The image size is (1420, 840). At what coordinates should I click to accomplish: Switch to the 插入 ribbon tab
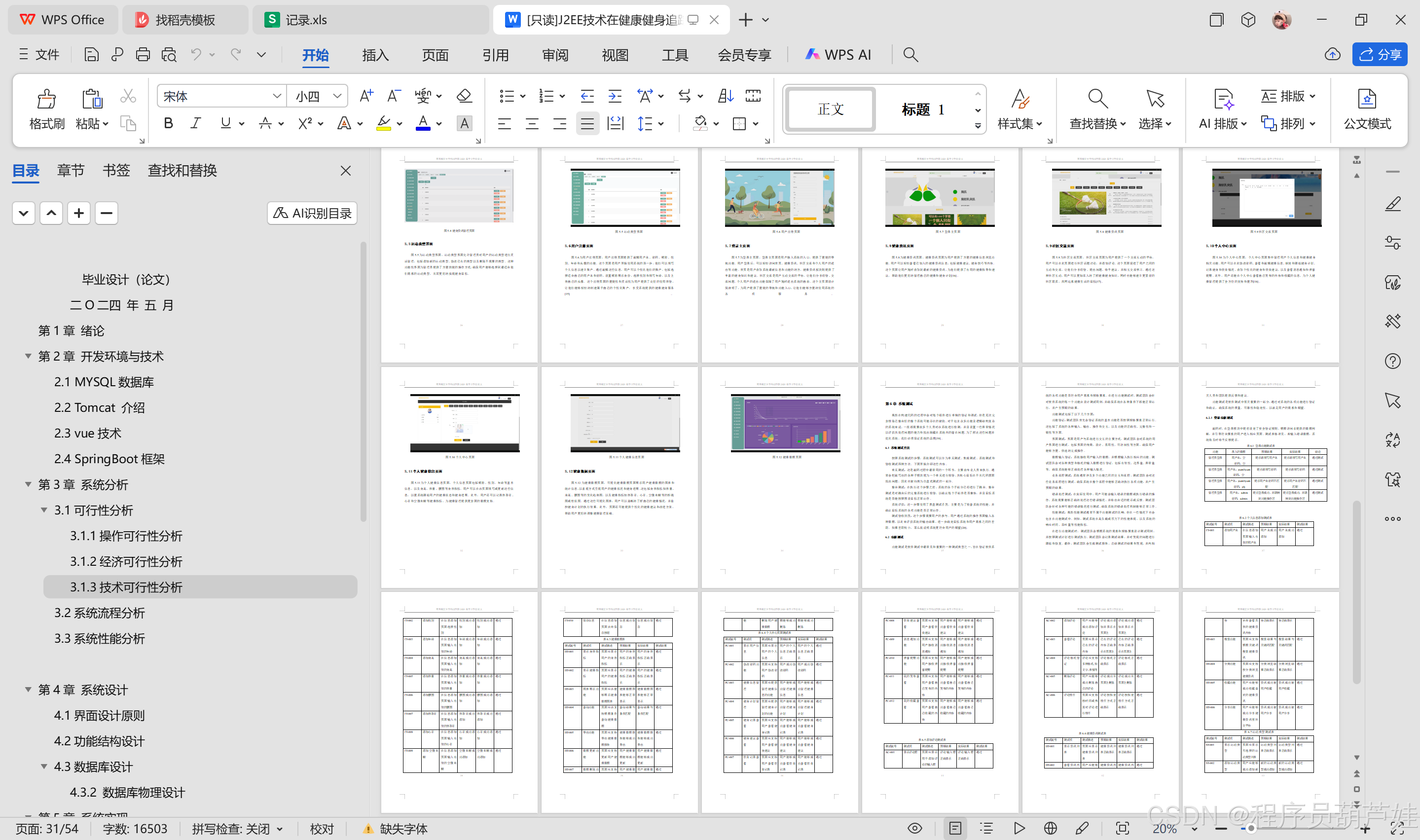pyautogui.click(x=375, y=55)
